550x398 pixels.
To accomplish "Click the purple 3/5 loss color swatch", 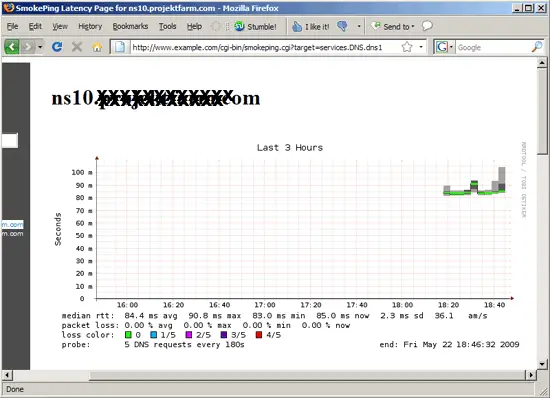I will click(x=224, y=335).
